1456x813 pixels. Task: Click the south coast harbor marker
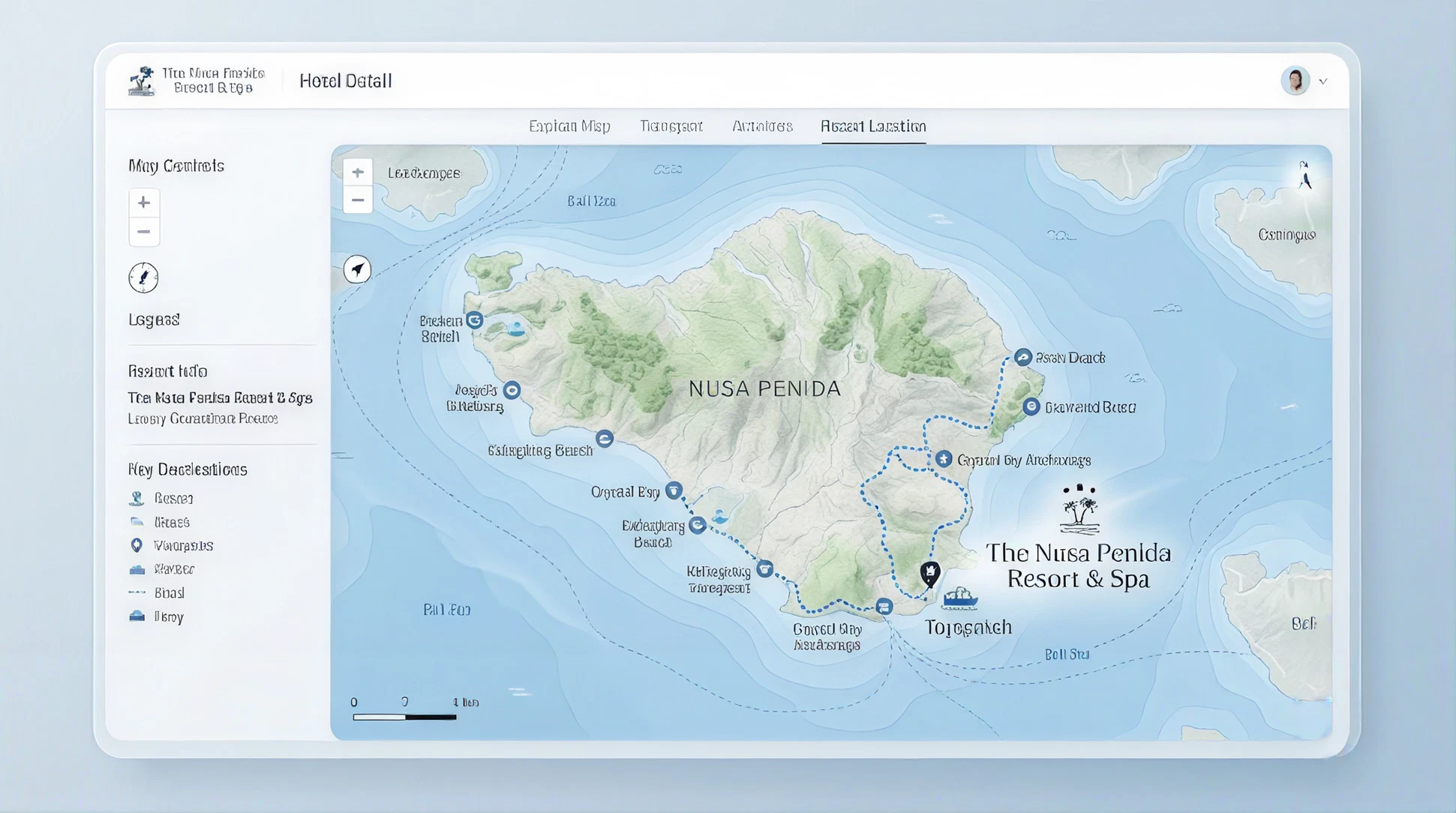(884, 607)
